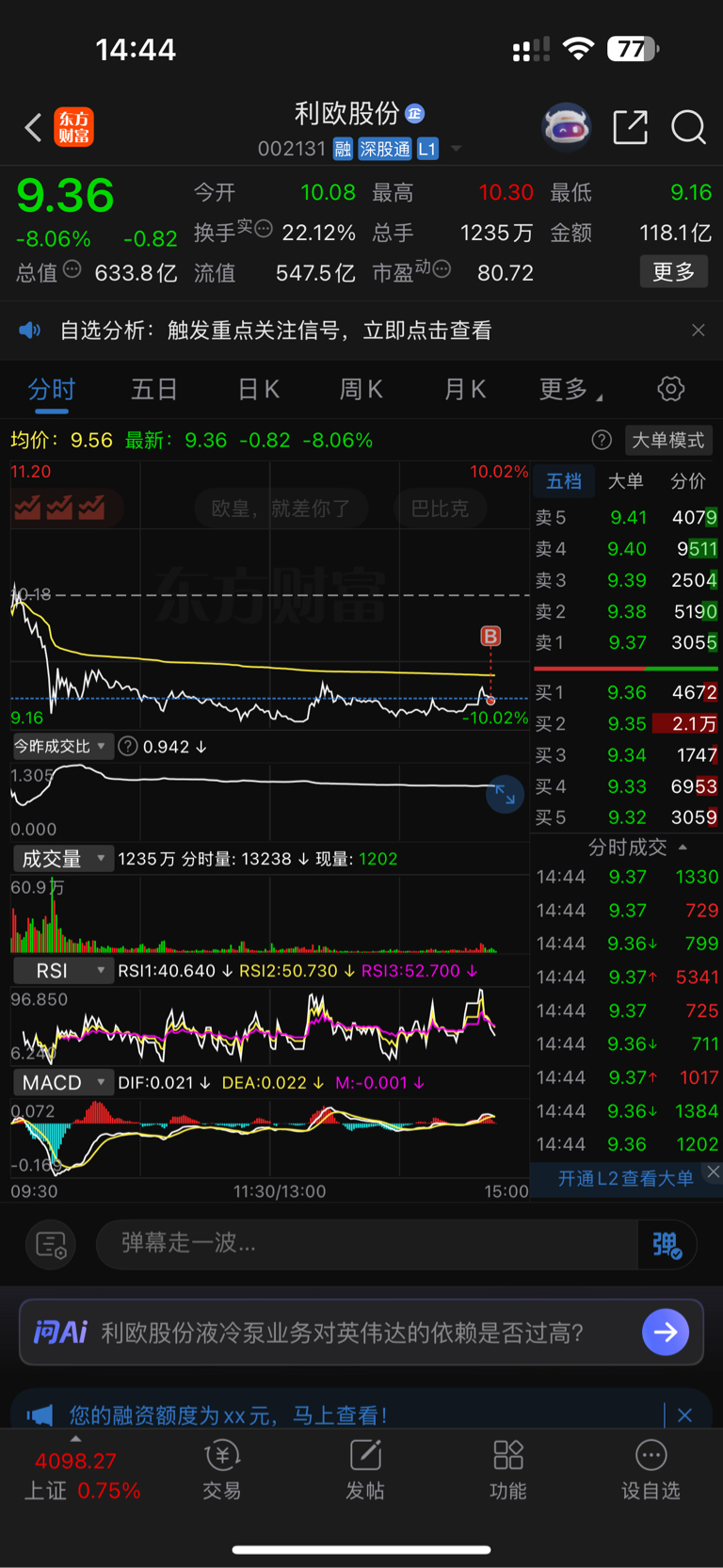
Task: Open the 发帖 post button
Action: coord(365,1469)
